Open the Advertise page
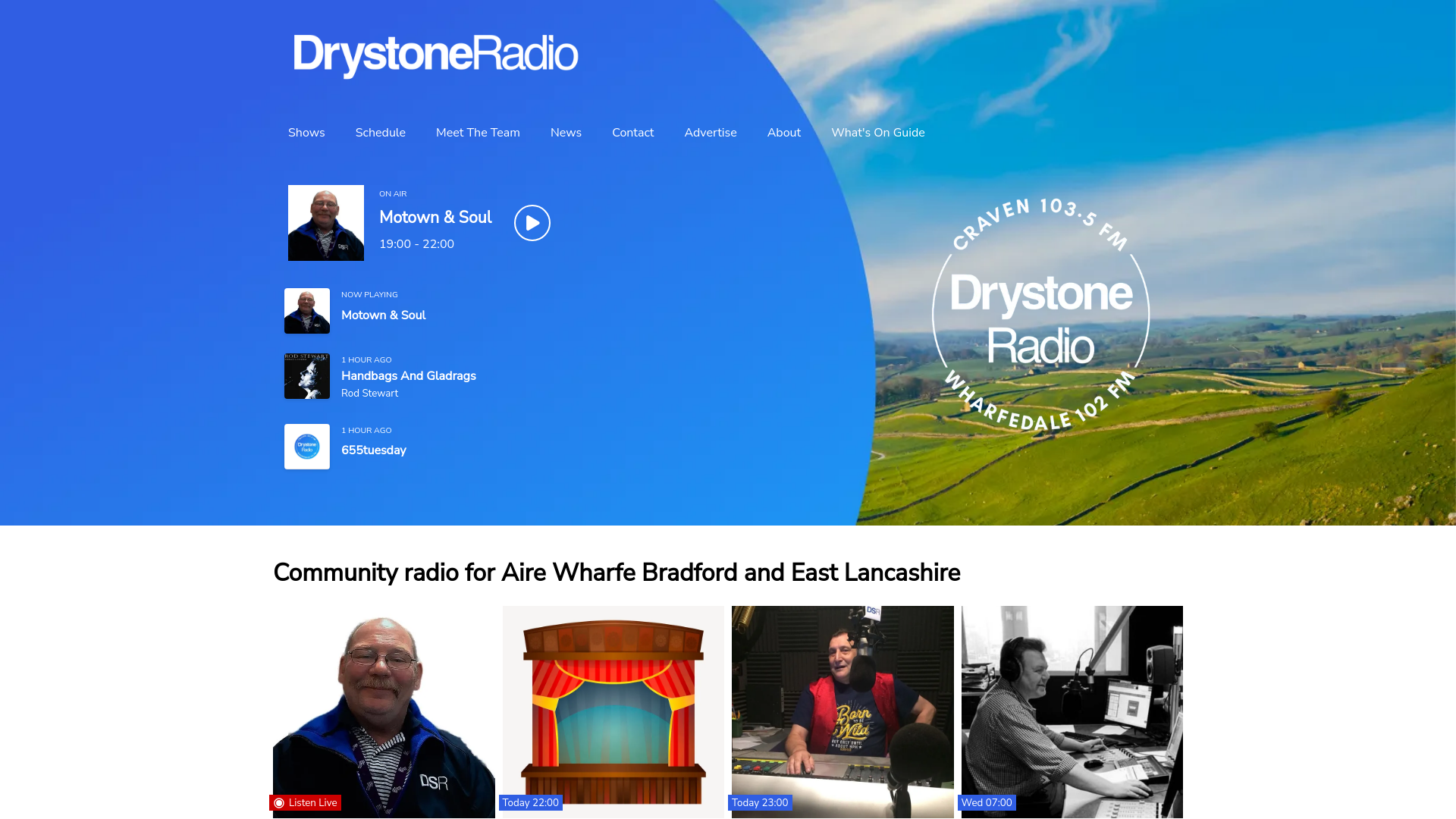1456x819 pixels. click(x=711, y=133)
